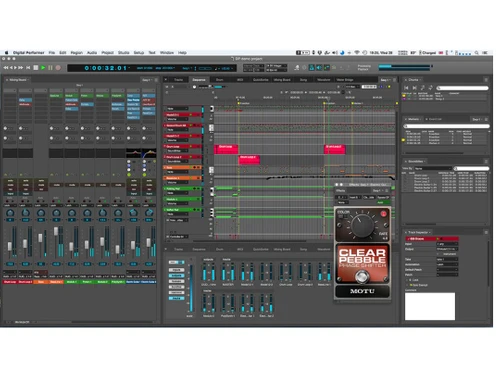Click the Chunks window previous-chunk icon

406,88
